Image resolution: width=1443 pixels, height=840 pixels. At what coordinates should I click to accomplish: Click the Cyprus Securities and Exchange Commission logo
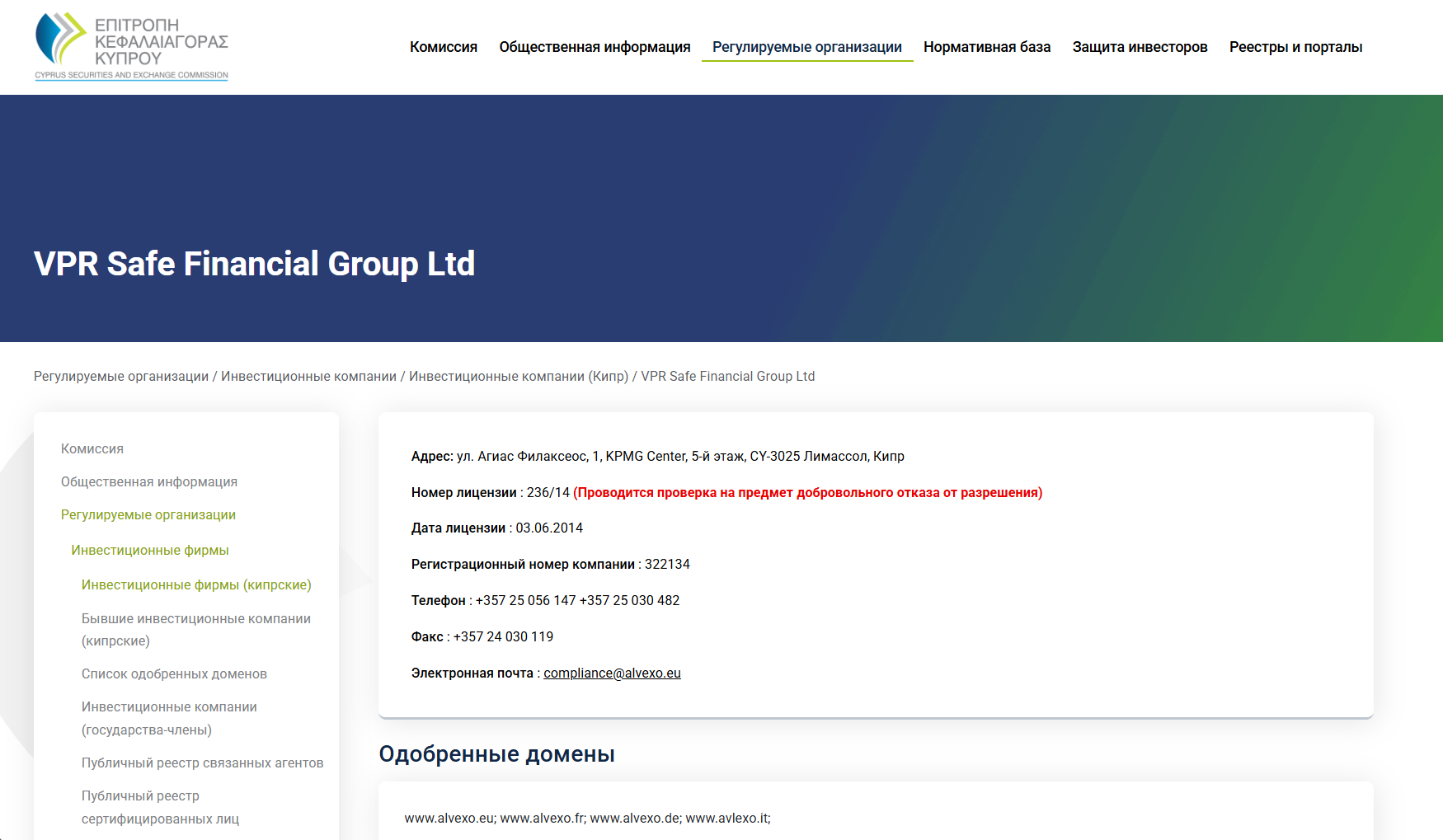(x=131, y=46)
